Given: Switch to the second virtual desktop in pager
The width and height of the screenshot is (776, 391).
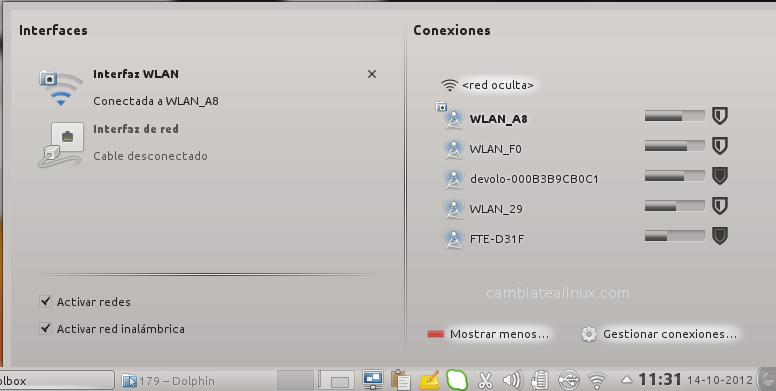Looking at the screenshot, I should click(336, 380).
